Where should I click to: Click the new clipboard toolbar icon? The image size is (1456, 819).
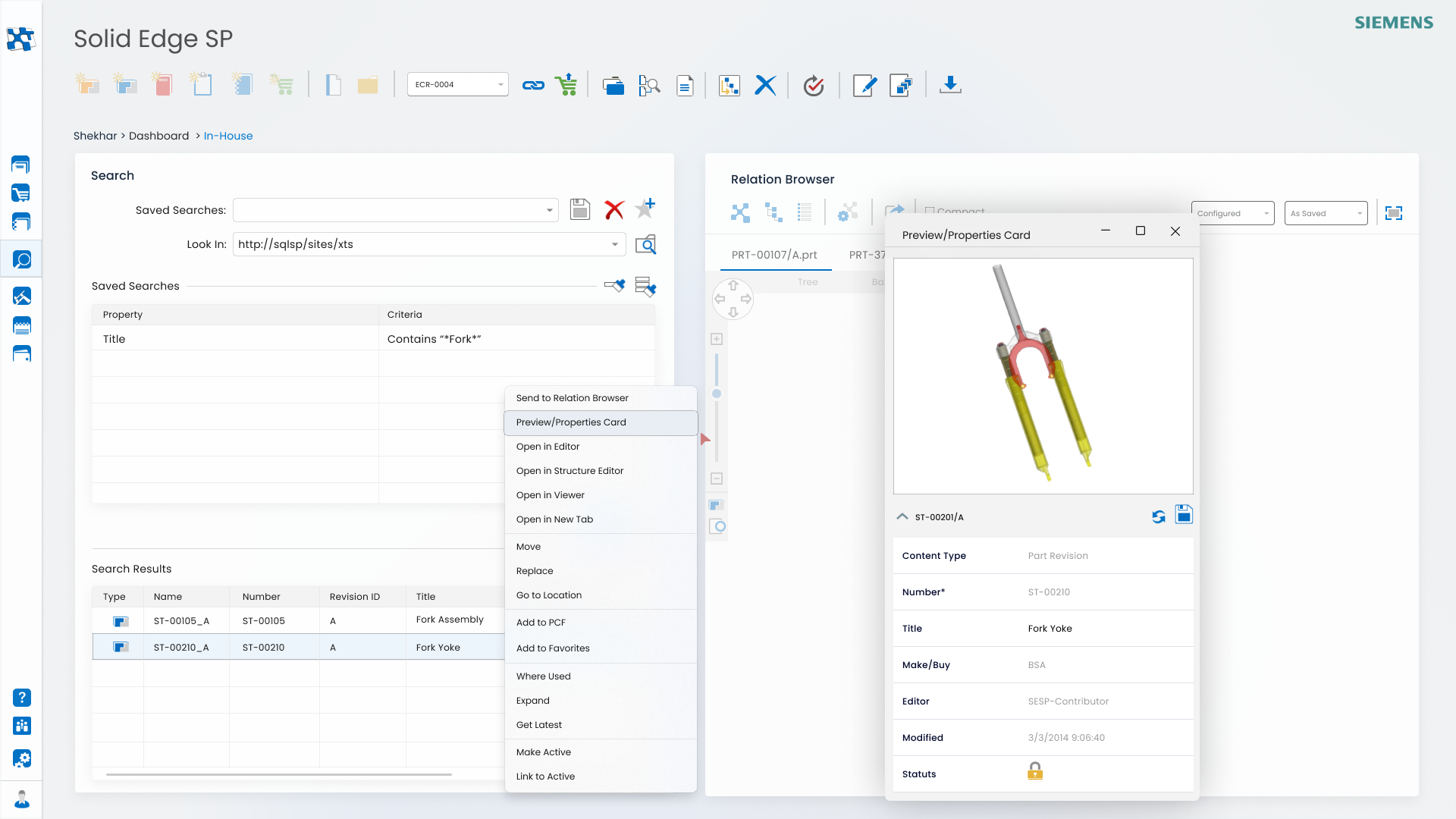(201, 83)
